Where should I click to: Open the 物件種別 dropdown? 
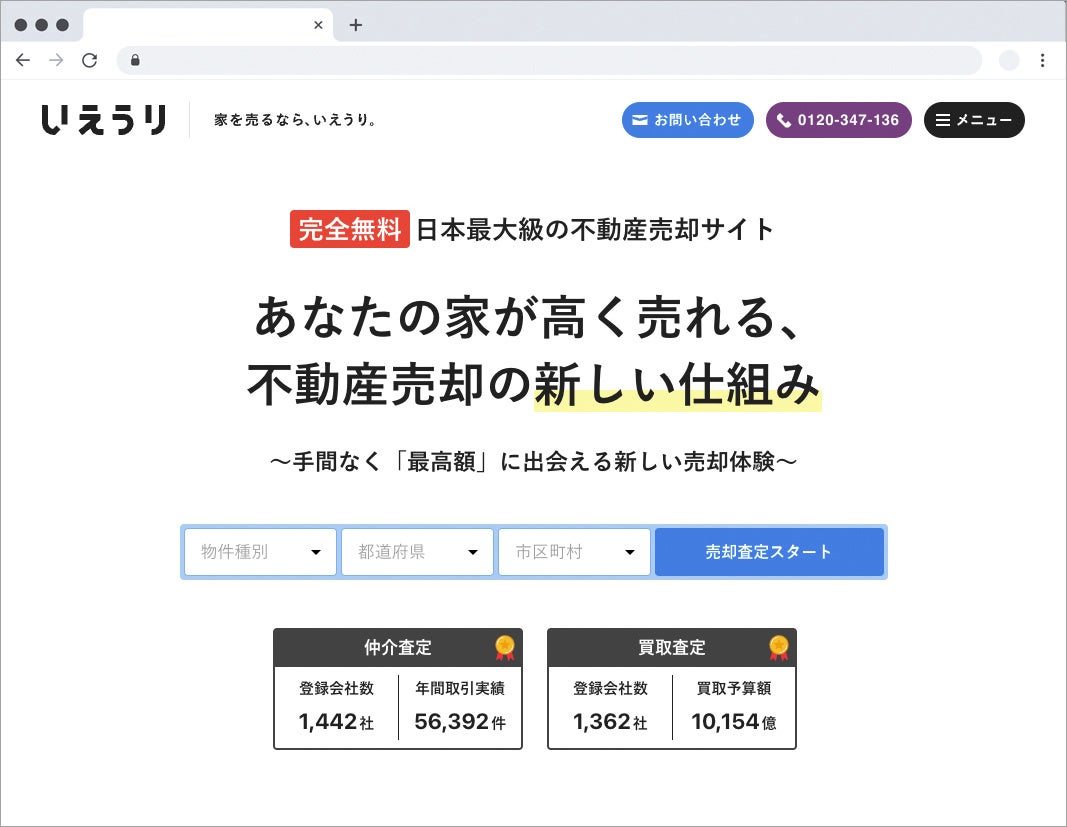tap(260, 551)
